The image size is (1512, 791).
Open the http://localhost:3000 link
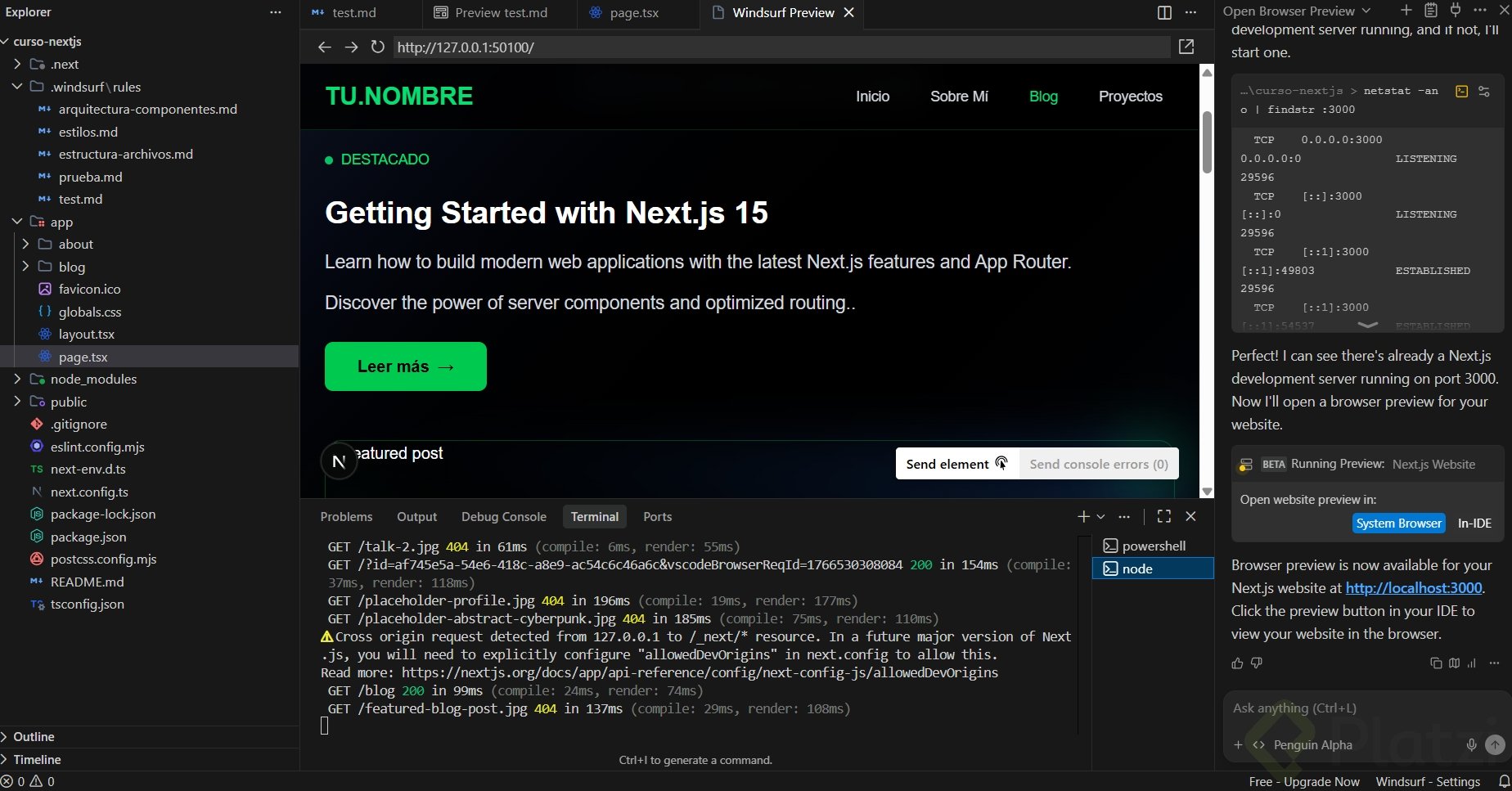[x=1414, y=588]
